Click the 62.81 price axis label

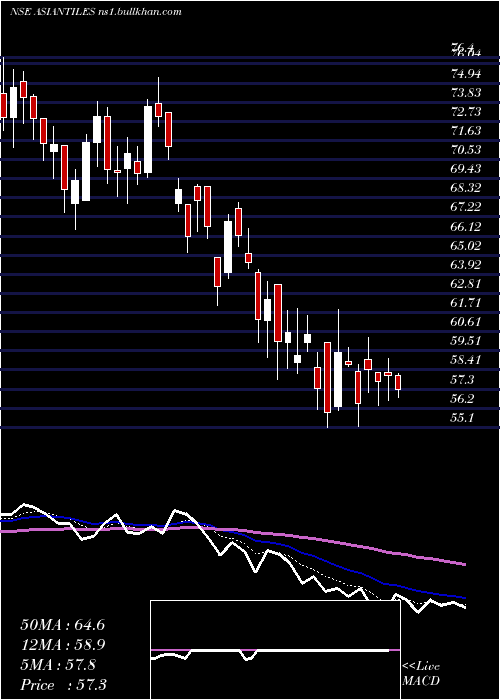pos(466,284)
